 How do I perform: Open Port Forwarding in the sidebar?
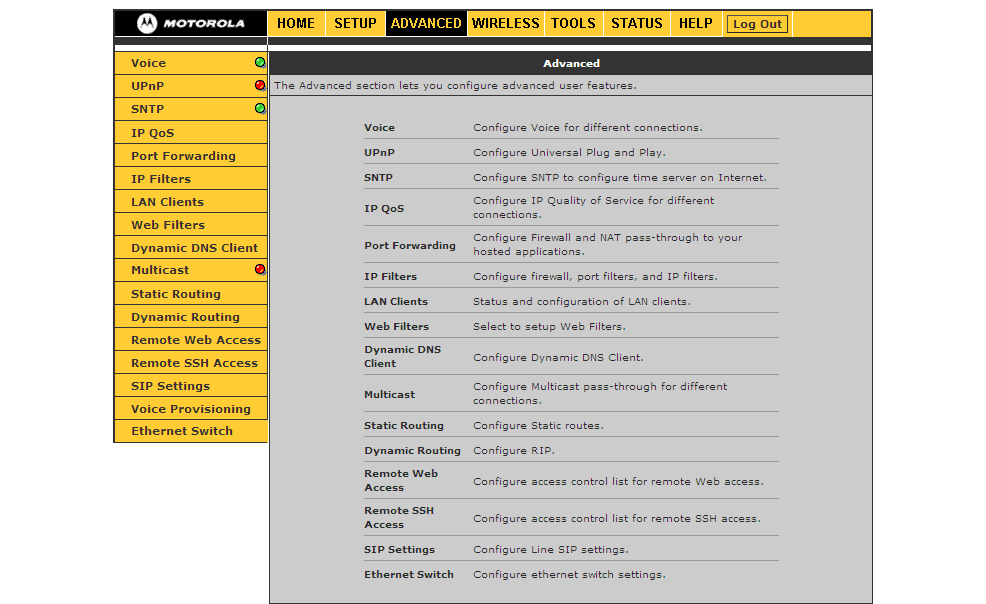(184, 156)
